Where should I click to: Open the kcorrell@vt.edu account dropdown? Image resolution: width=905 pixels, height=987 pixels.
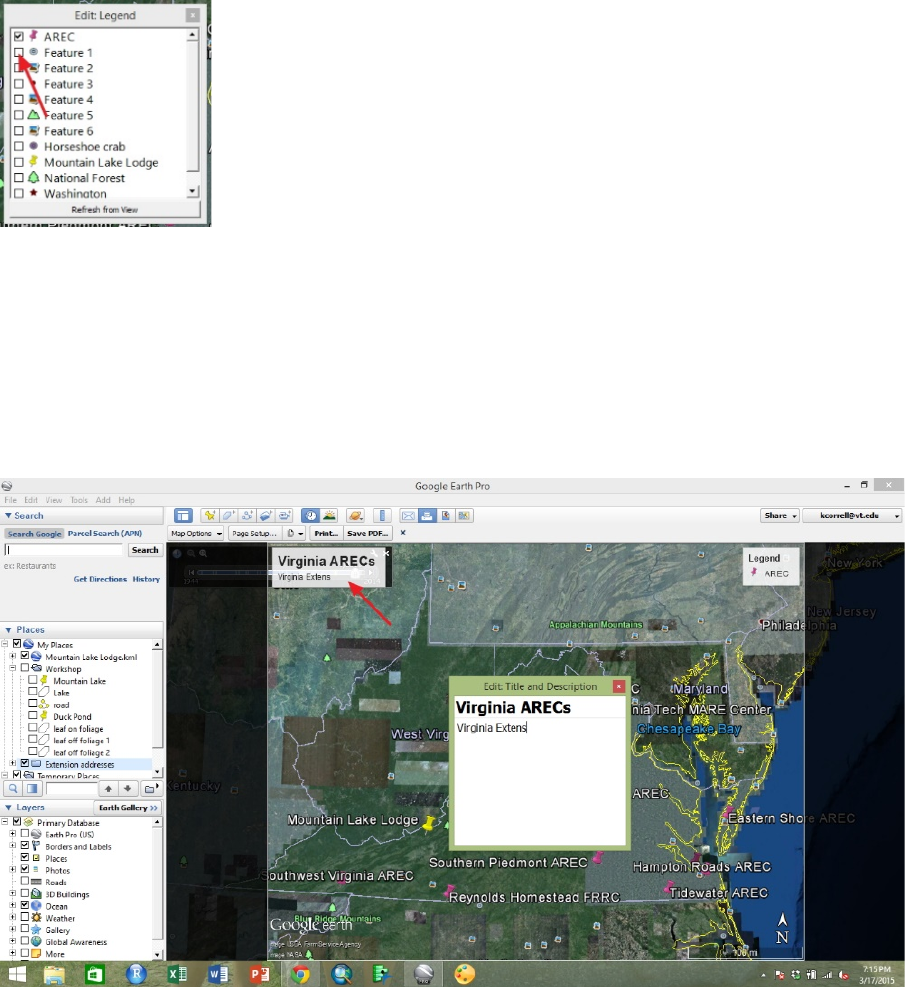point(853,516)
